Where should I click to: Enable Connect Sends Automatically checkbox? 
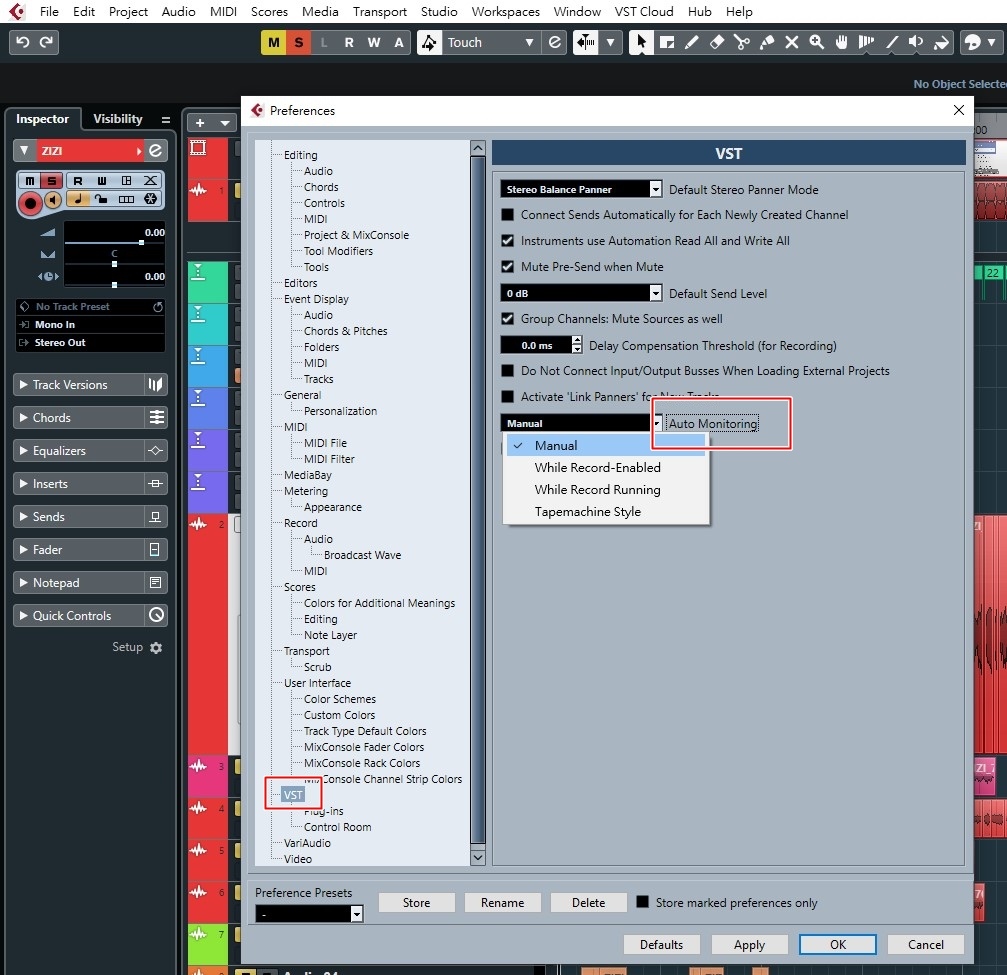[507, 215]
